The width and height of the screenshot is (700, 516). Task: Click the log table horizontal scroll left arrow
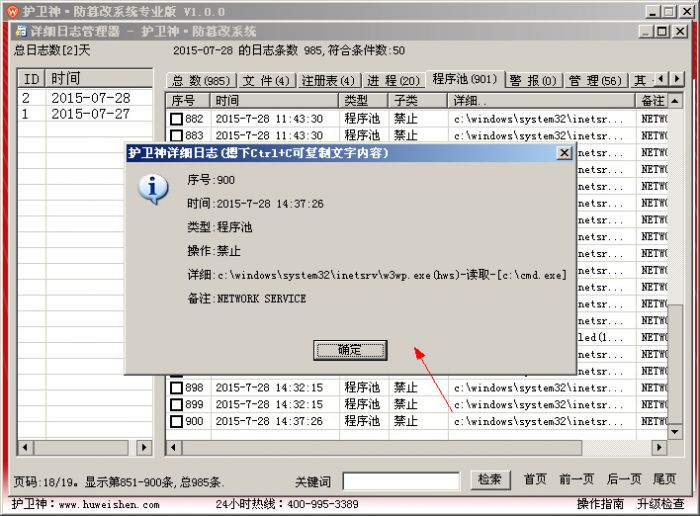(x=174, y=447)
